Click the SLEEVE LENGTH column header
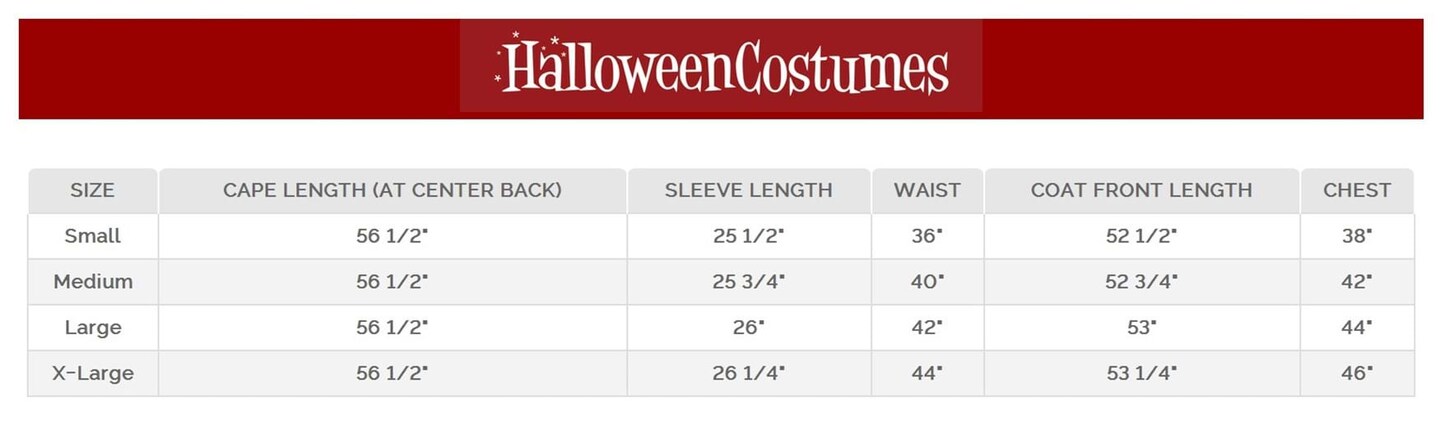 click(x=748, y=190)
